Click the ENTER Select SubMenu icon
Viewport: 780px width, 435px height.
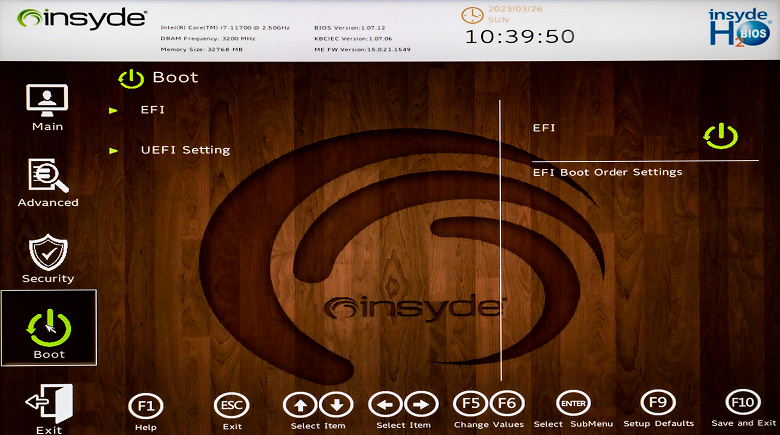[573, 403]
